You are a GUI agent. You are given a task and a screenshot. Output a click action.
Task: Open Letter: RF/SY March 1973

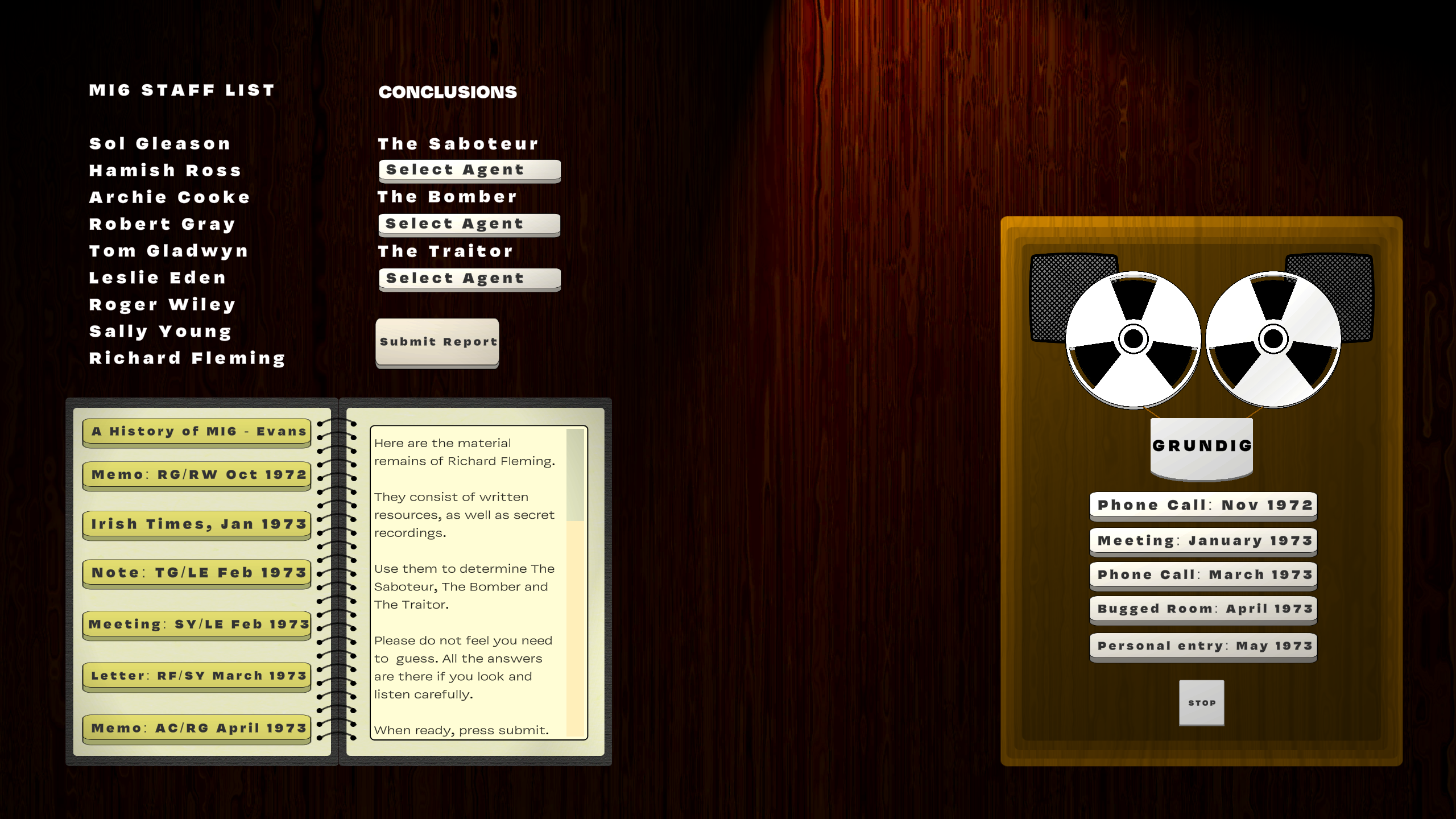click(197, 676)
